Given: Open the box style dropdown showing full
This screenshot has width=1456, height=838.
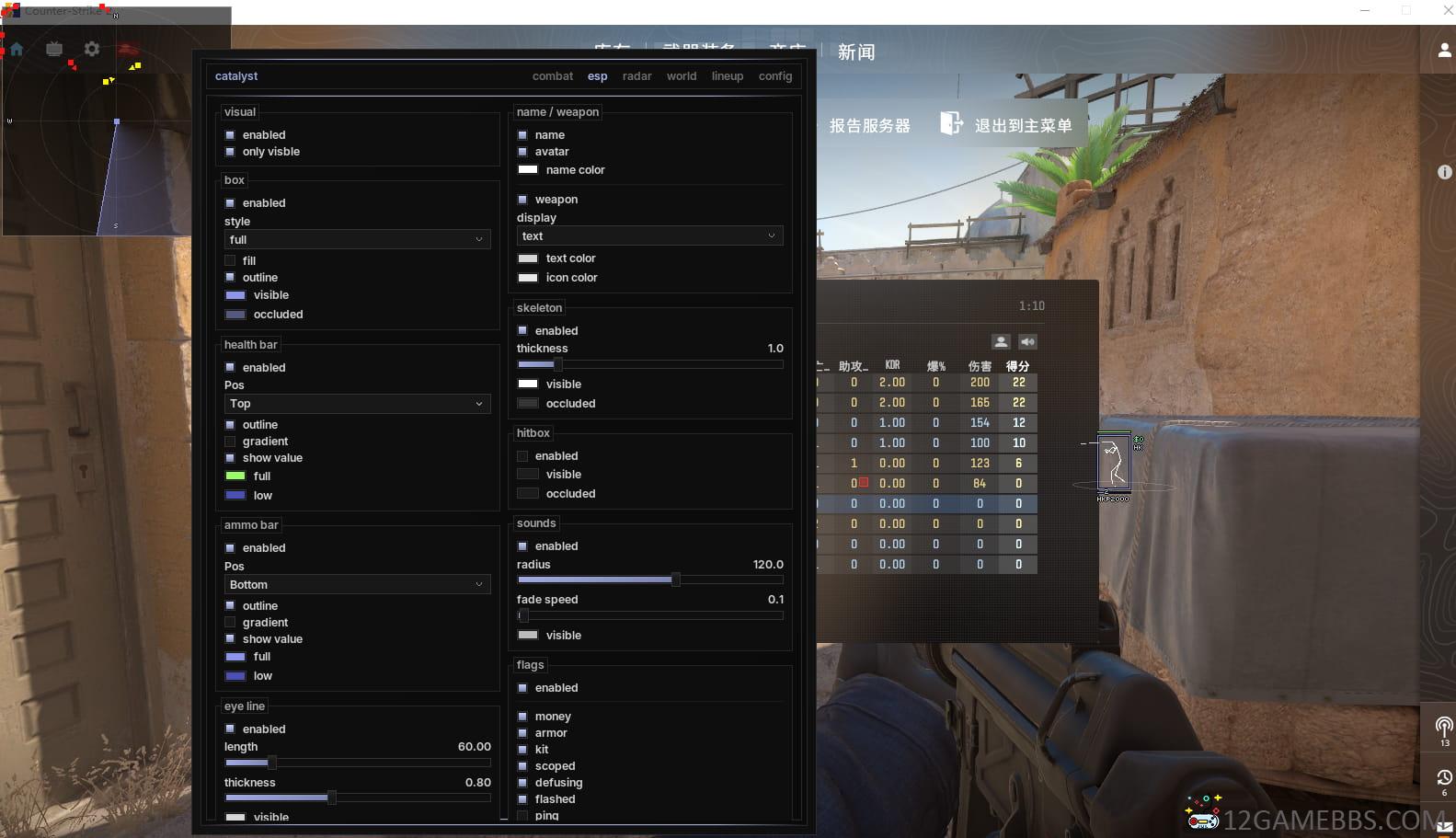Looking at the screenshot, I should pos(357,240).
